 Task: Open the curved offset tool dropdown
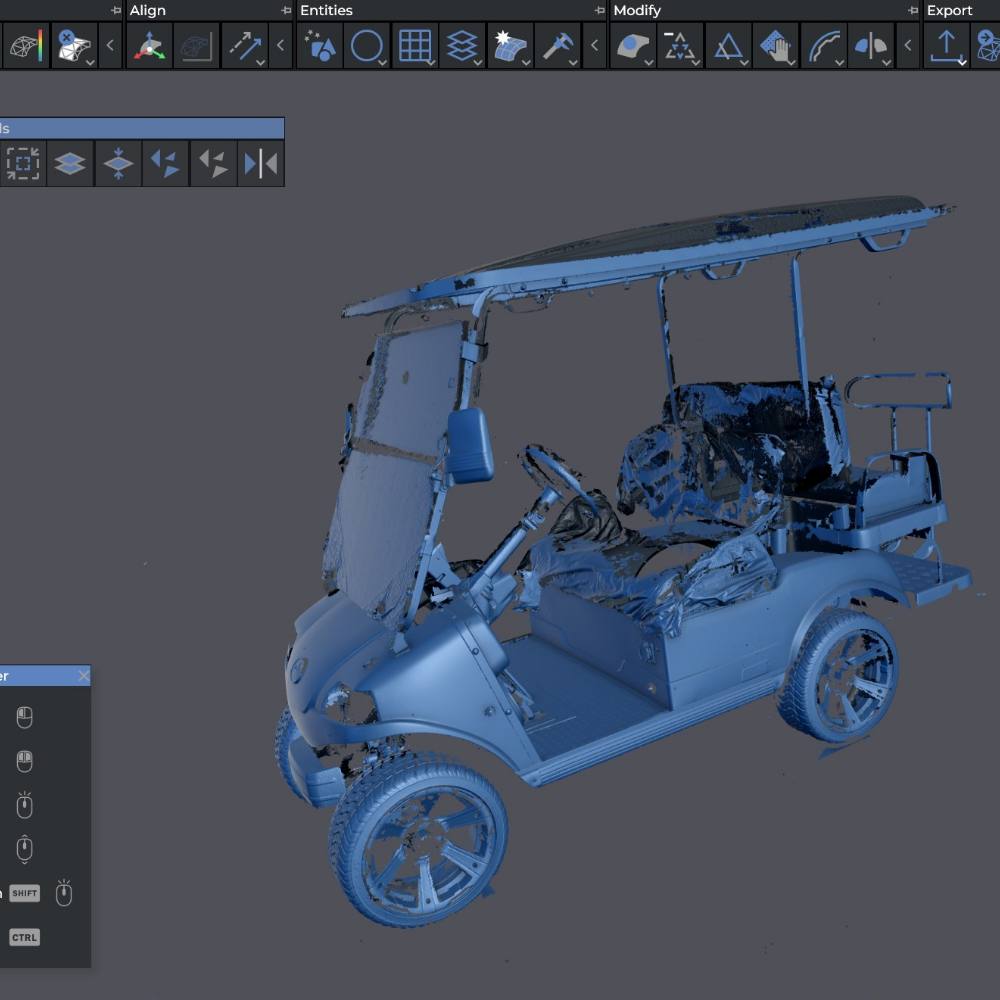(x=839, y=62)
